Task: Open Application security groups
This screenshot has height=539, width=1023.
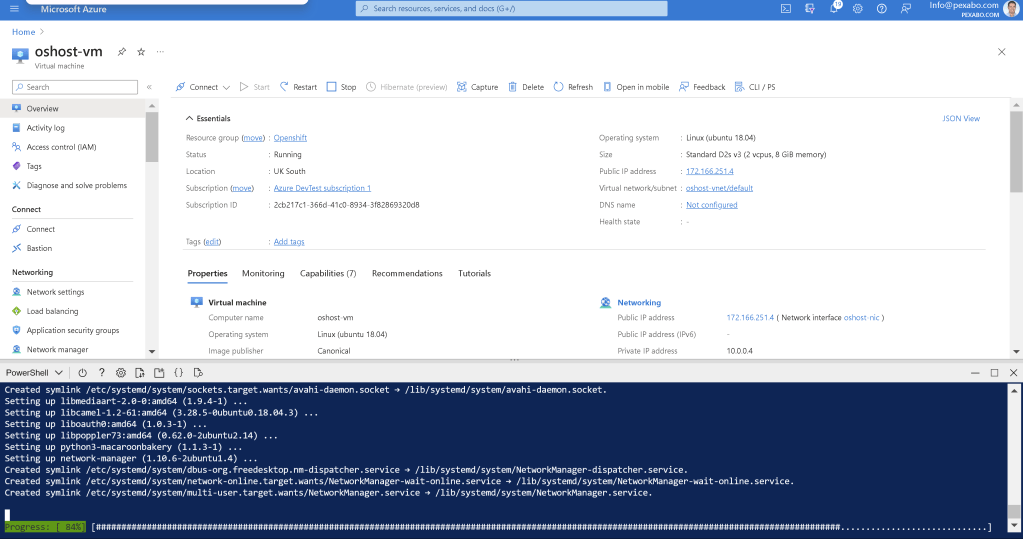Action: pyautogui.click(x=72, y=330)
